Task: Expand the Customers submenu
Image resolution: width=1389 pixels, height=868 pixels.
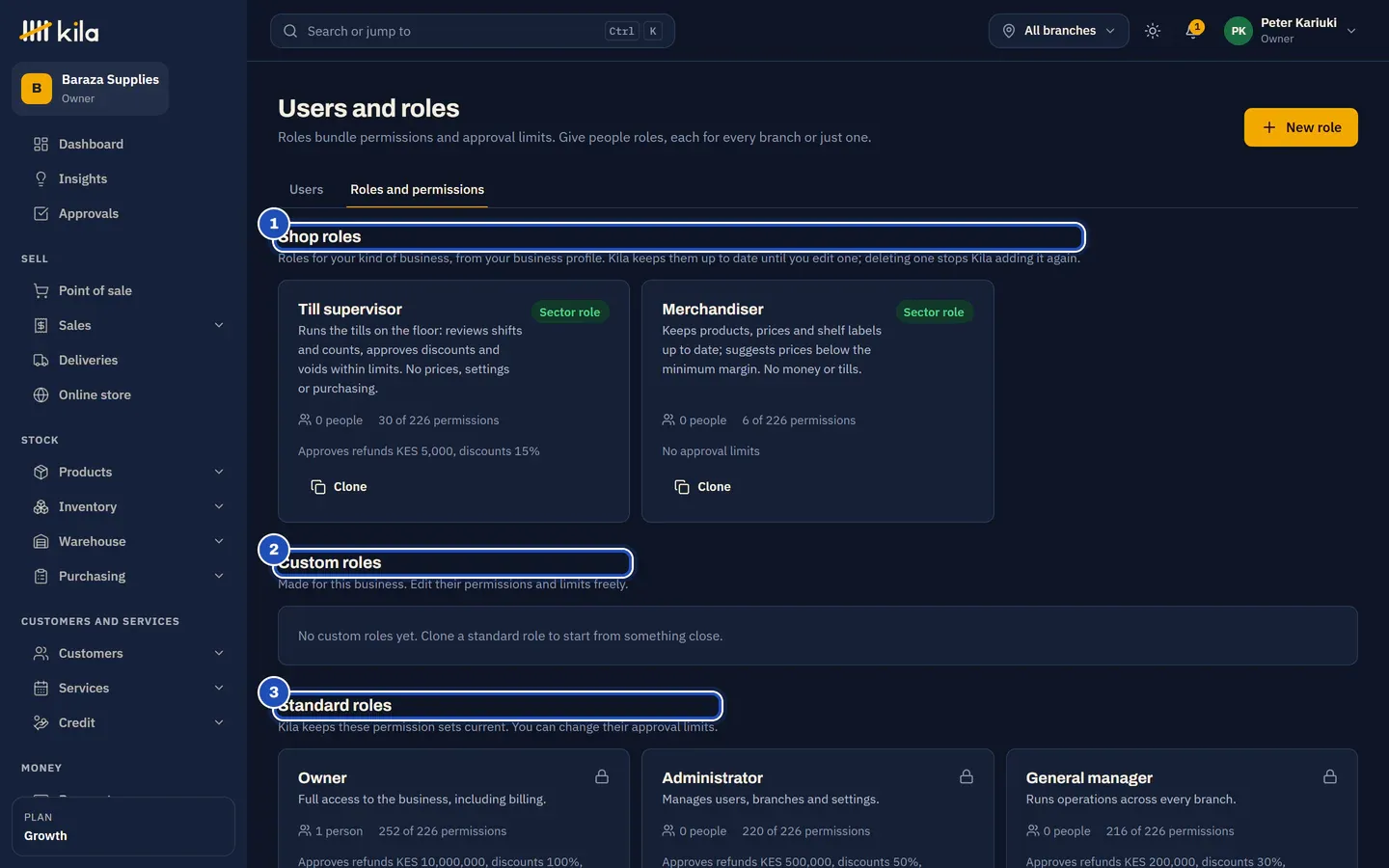Action: (x=219, y=653)
